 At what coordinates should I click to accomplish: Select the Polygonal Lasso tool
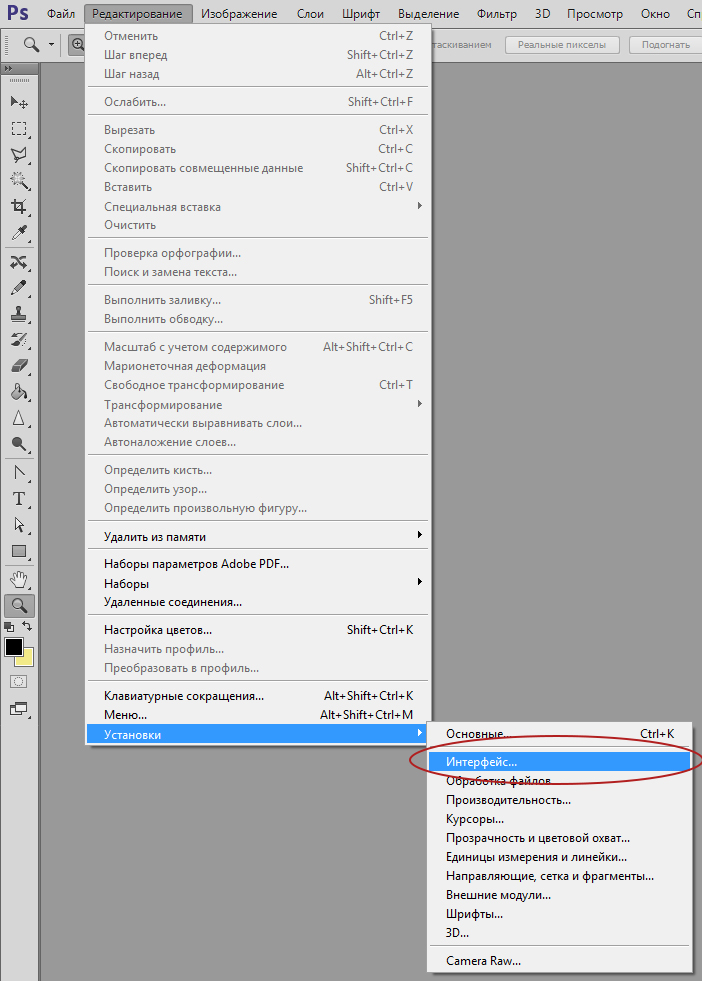click(19, 155)
